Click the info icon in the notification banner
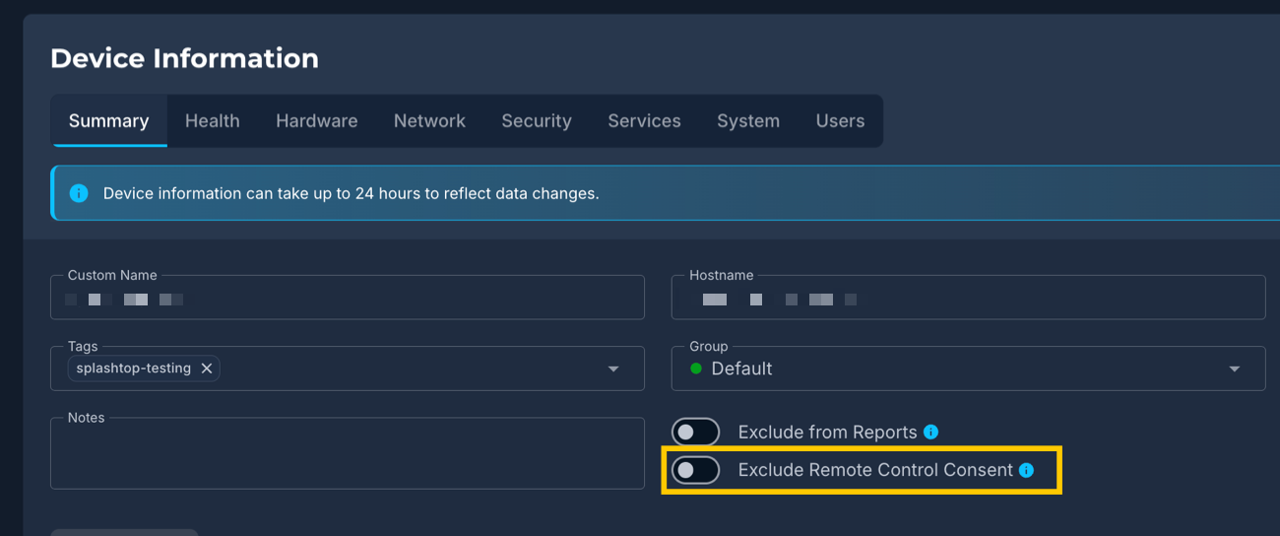1280x536 pixels. pos(79,193)
